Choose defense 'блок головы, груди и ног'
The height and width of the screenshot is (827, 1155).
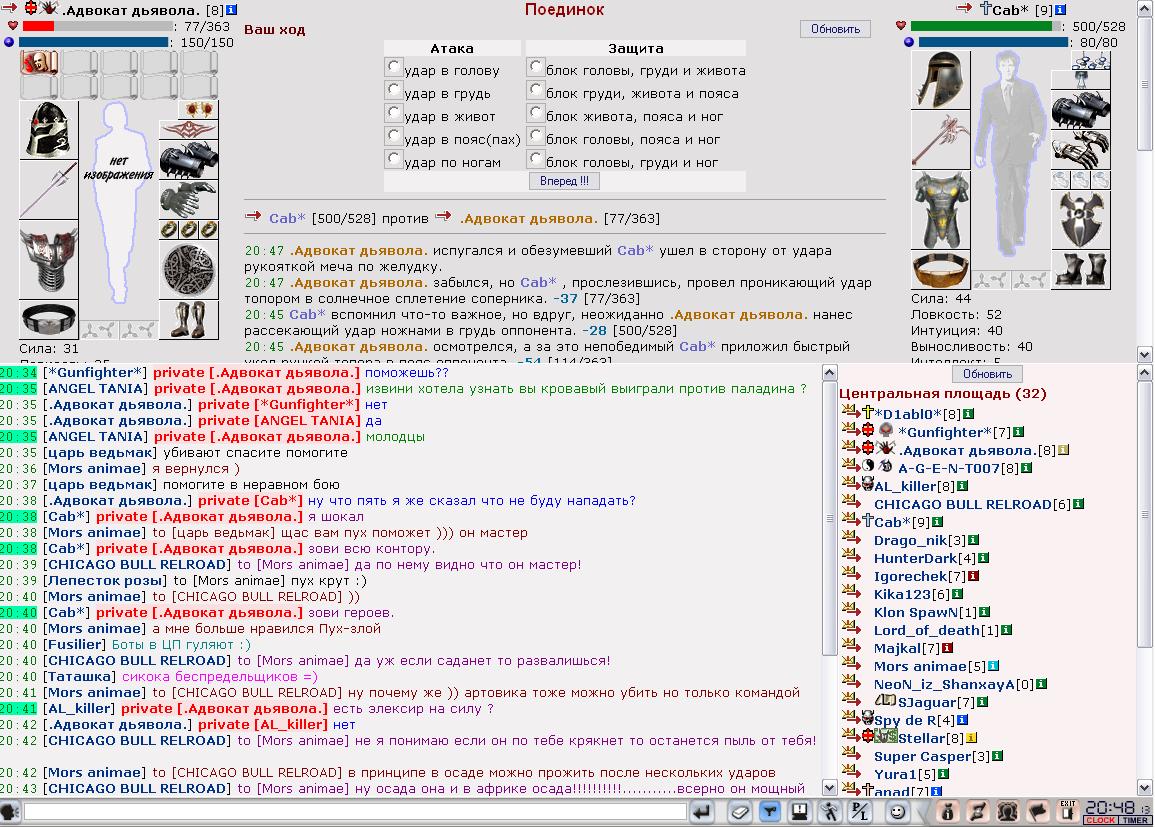(x=536, y=159)
